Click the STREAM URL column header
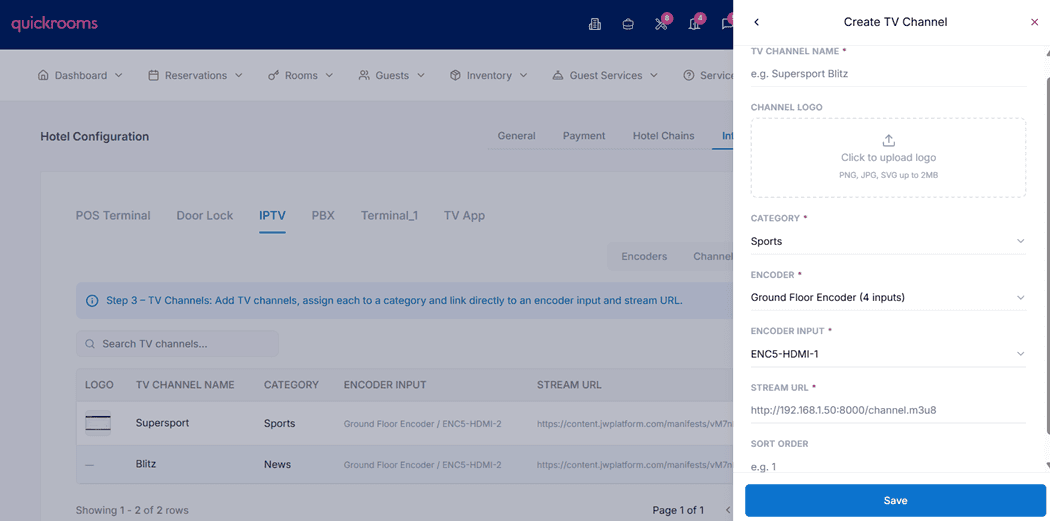 [x=569, y=385]
